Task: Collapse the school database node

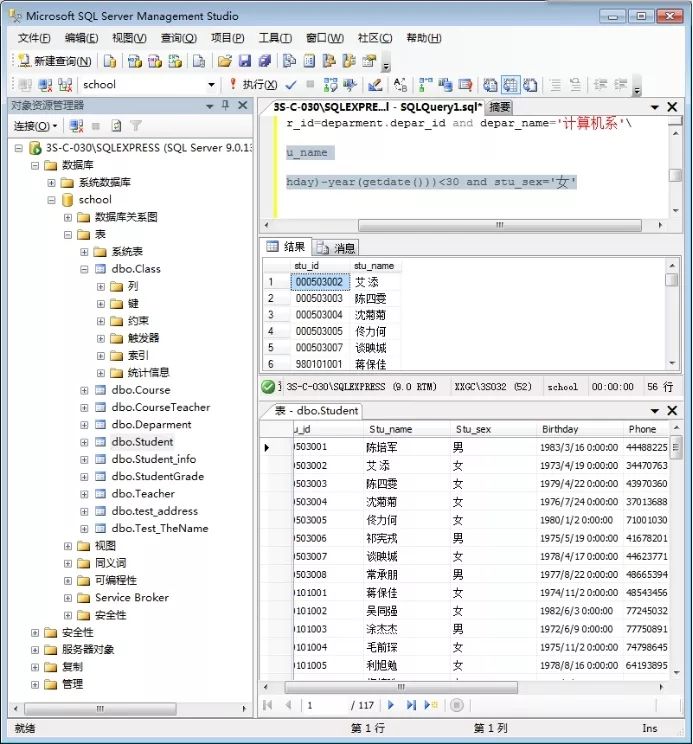Action: tap(51, 200)
